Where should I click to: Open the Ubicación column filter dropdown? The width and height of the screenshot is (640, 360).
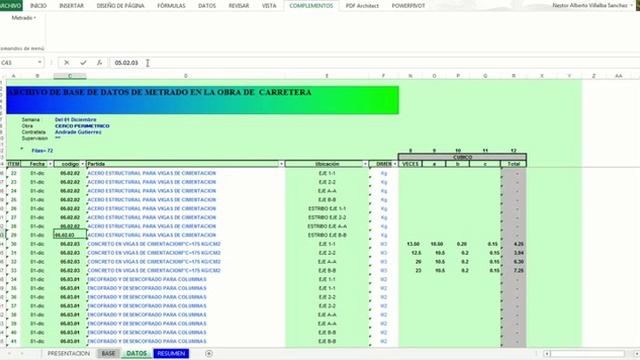pos(365,164)
